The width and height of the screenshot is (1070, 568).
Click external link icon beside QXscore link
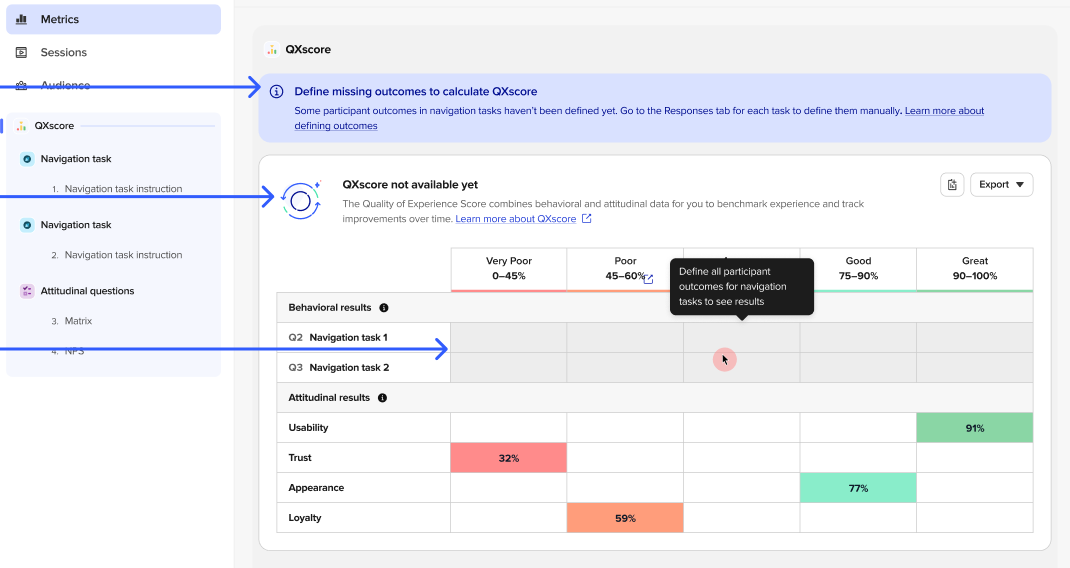pos(586,218)
